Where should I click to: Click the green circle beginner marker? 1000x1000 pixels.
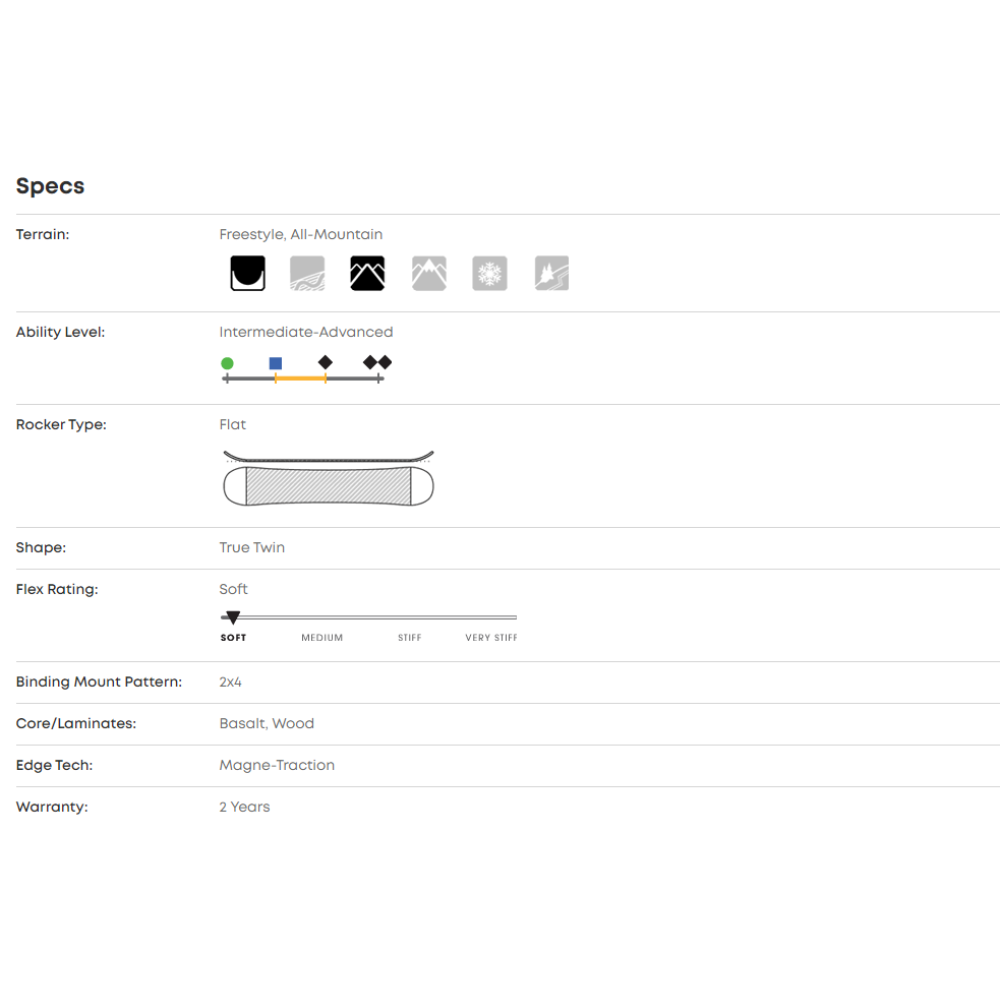tap(227, 363)
